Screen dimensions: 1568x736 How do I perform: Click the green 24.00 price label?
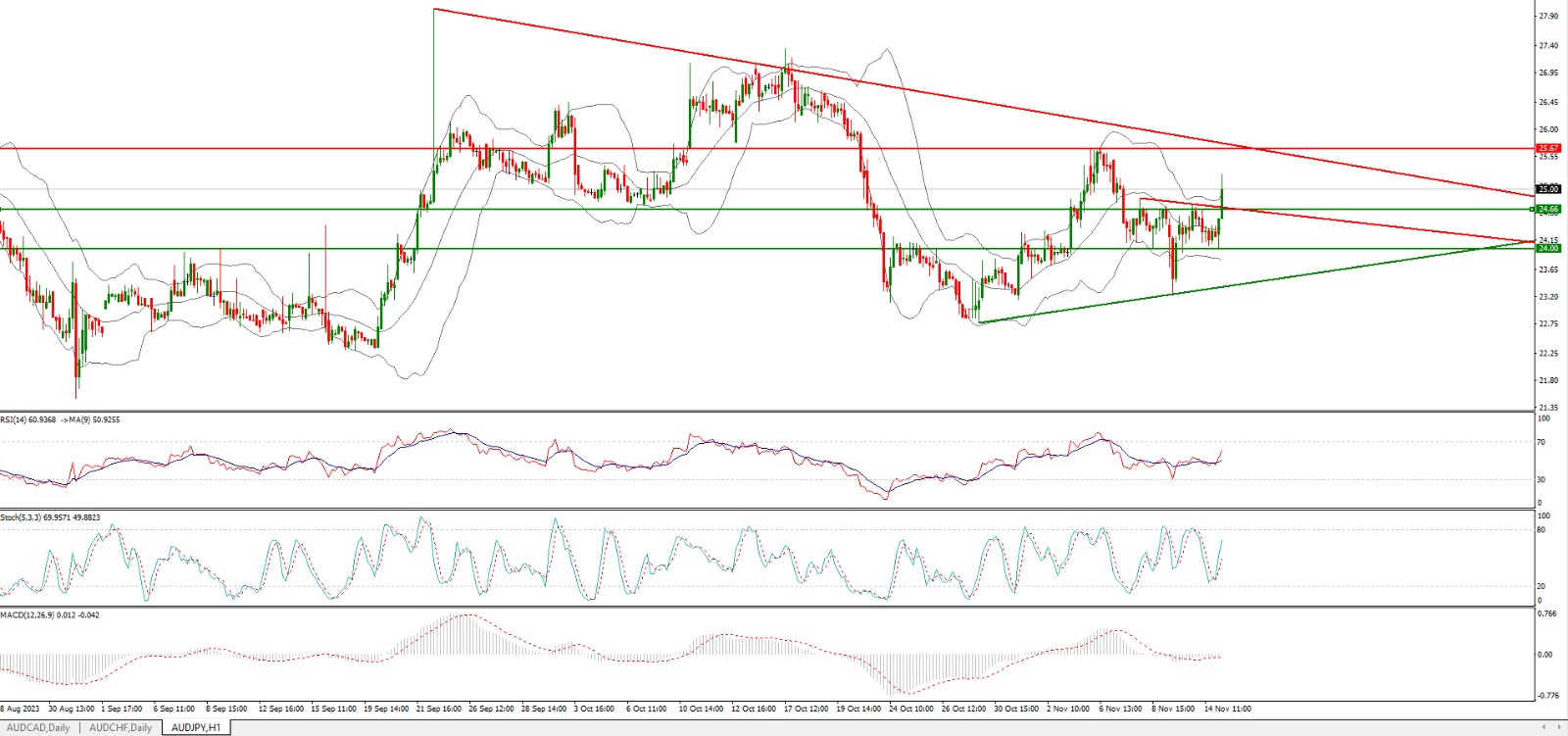click(x=1548, y=248)
